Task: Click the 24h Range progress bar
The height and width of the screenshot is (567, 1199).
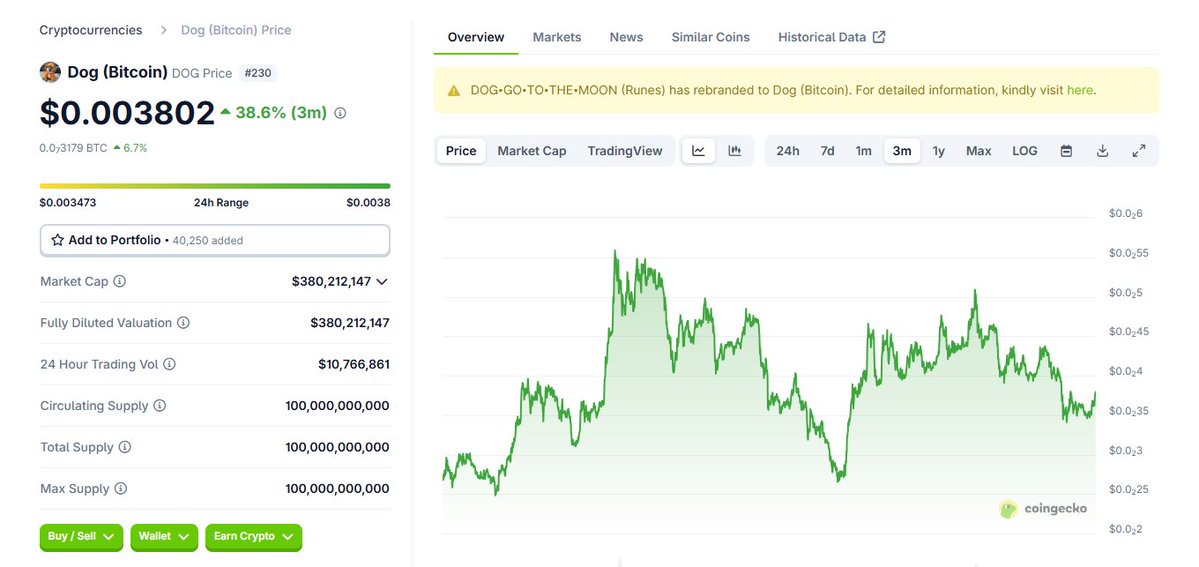Action: (215, 186)
